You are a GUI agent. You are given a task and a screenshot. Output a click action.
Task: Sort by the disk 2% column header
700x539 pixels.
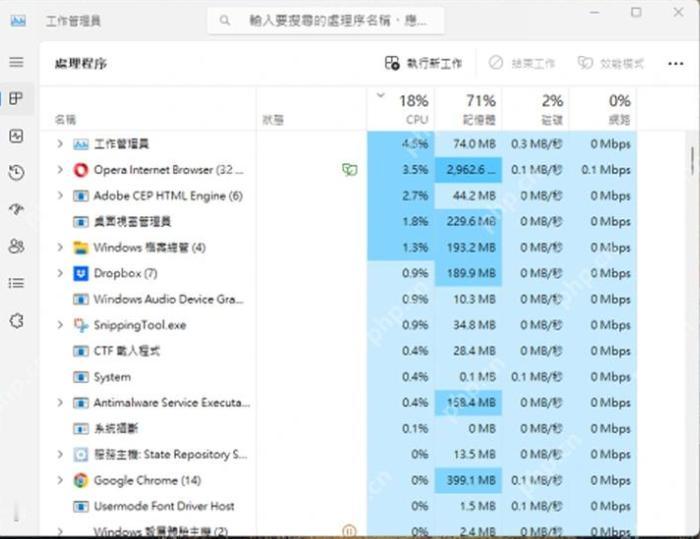click(535, 109)
